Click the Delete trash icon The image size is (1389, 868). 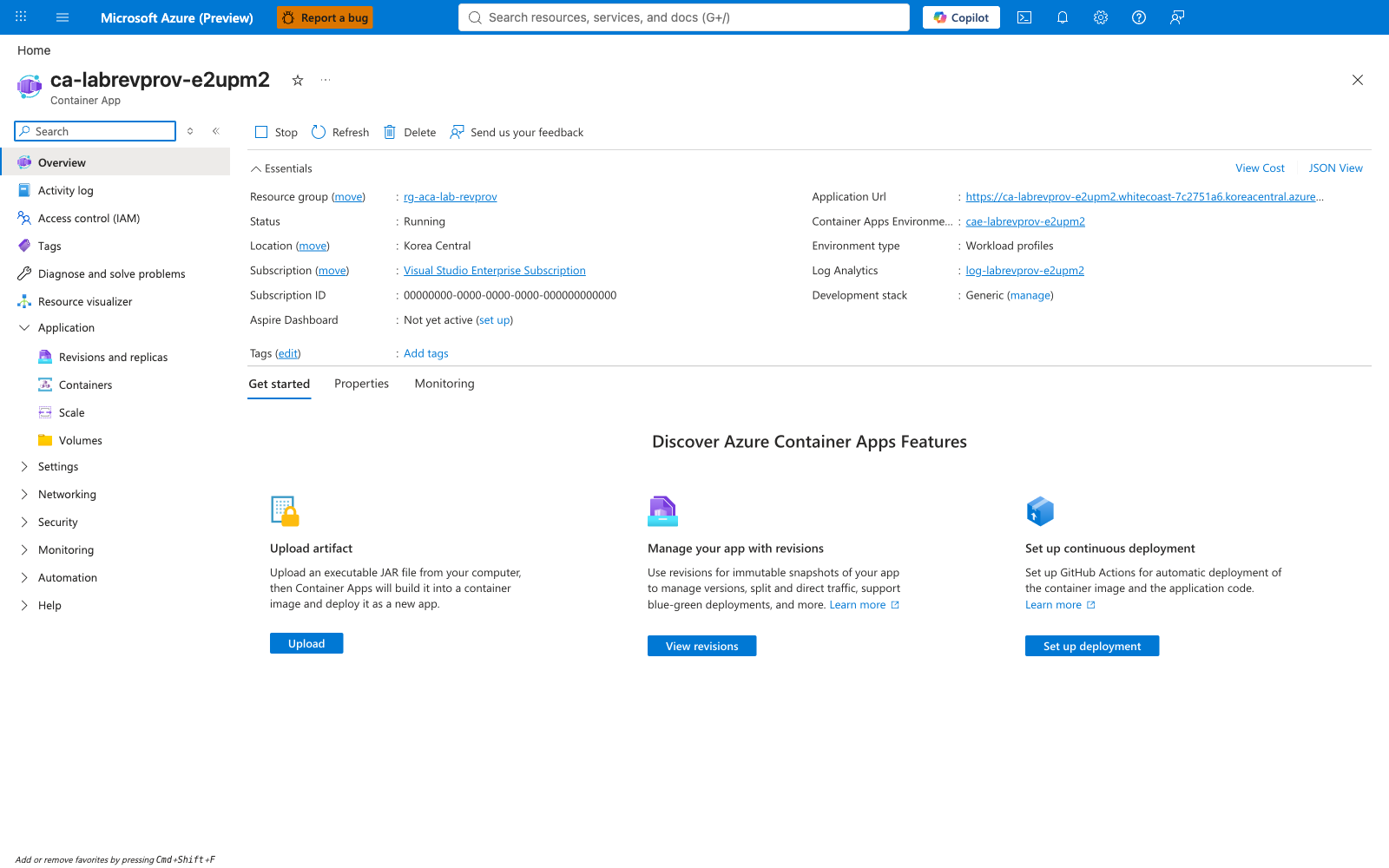(x=390, y=132)
